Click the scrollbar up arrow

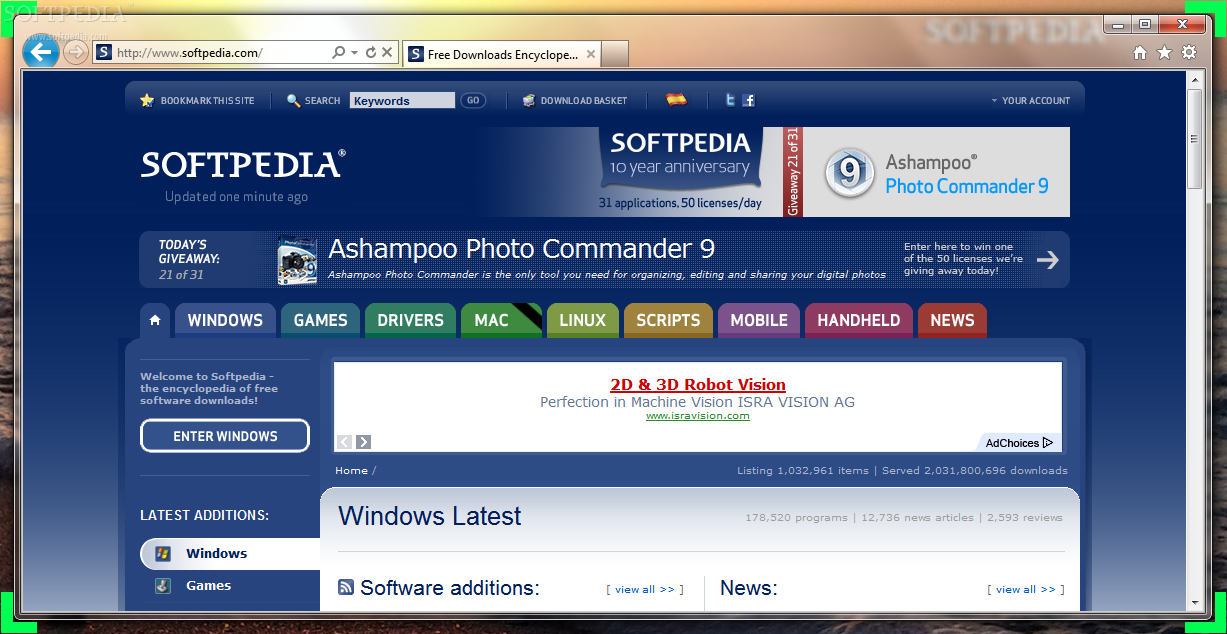tap(1195, 79)
